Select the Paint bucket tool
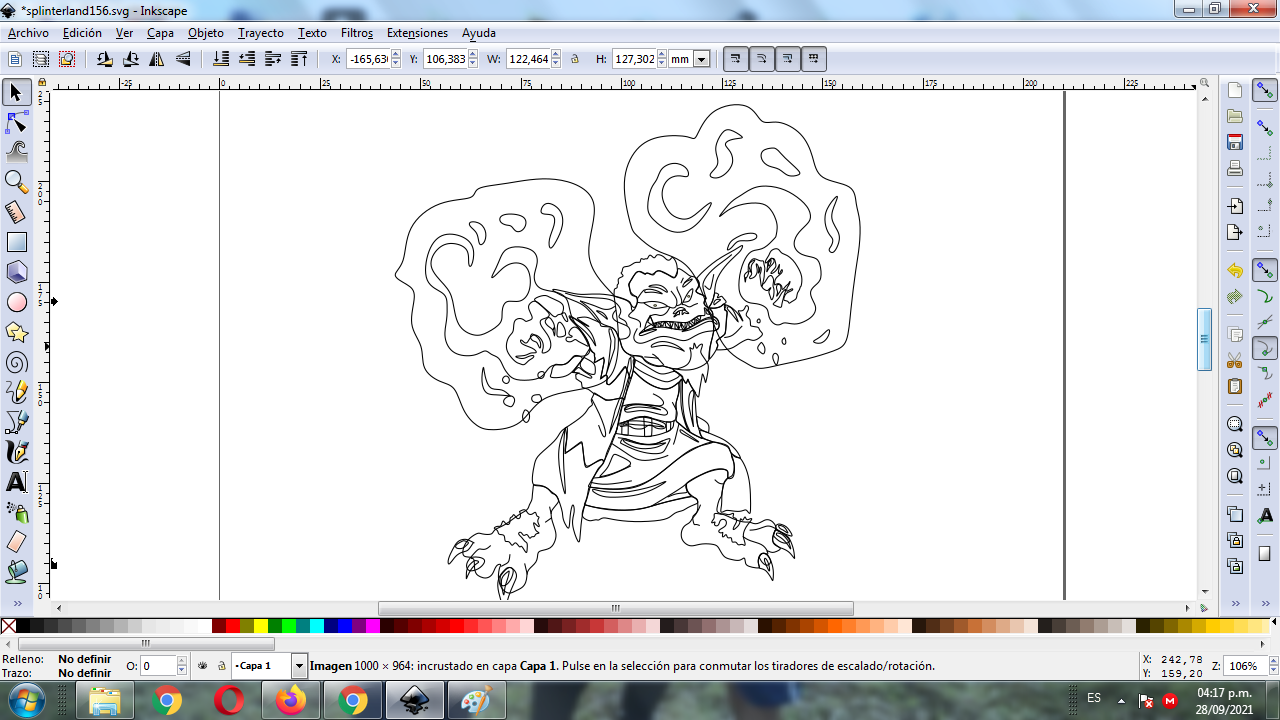This screenshot has width=1280, height=720. point(16,572)
